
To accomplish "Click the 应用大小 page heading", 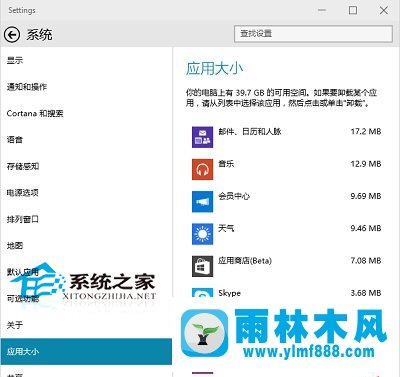I will (x=214, y=69).
